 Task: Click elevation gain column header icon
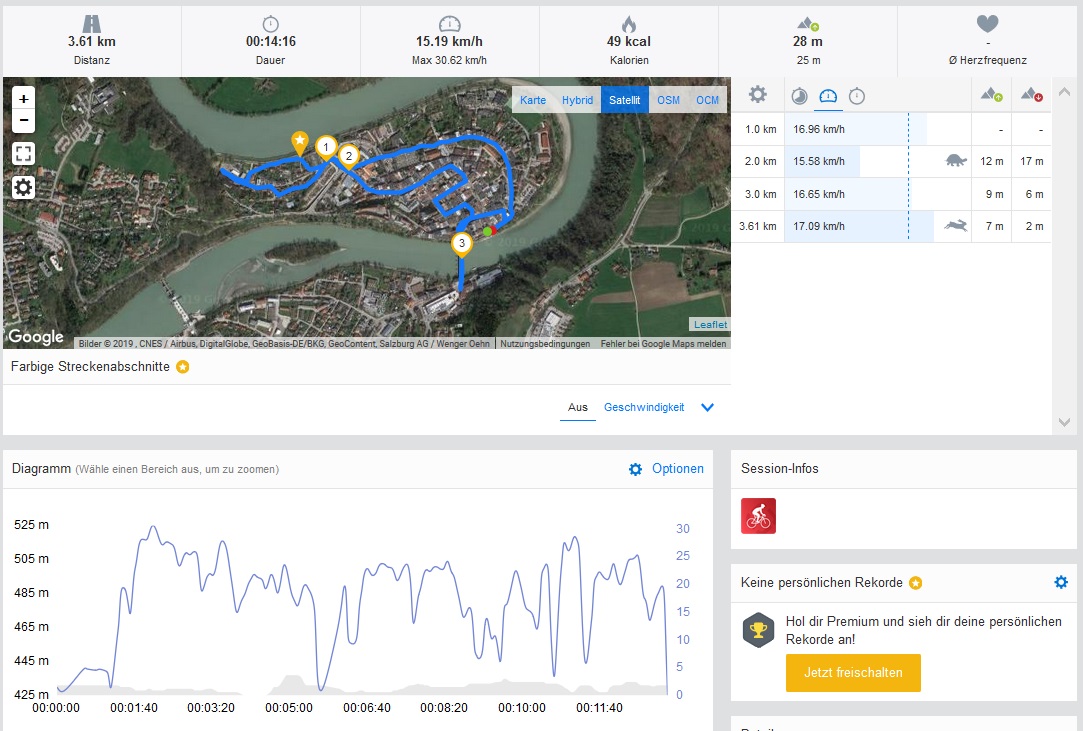tap(991, 95)
